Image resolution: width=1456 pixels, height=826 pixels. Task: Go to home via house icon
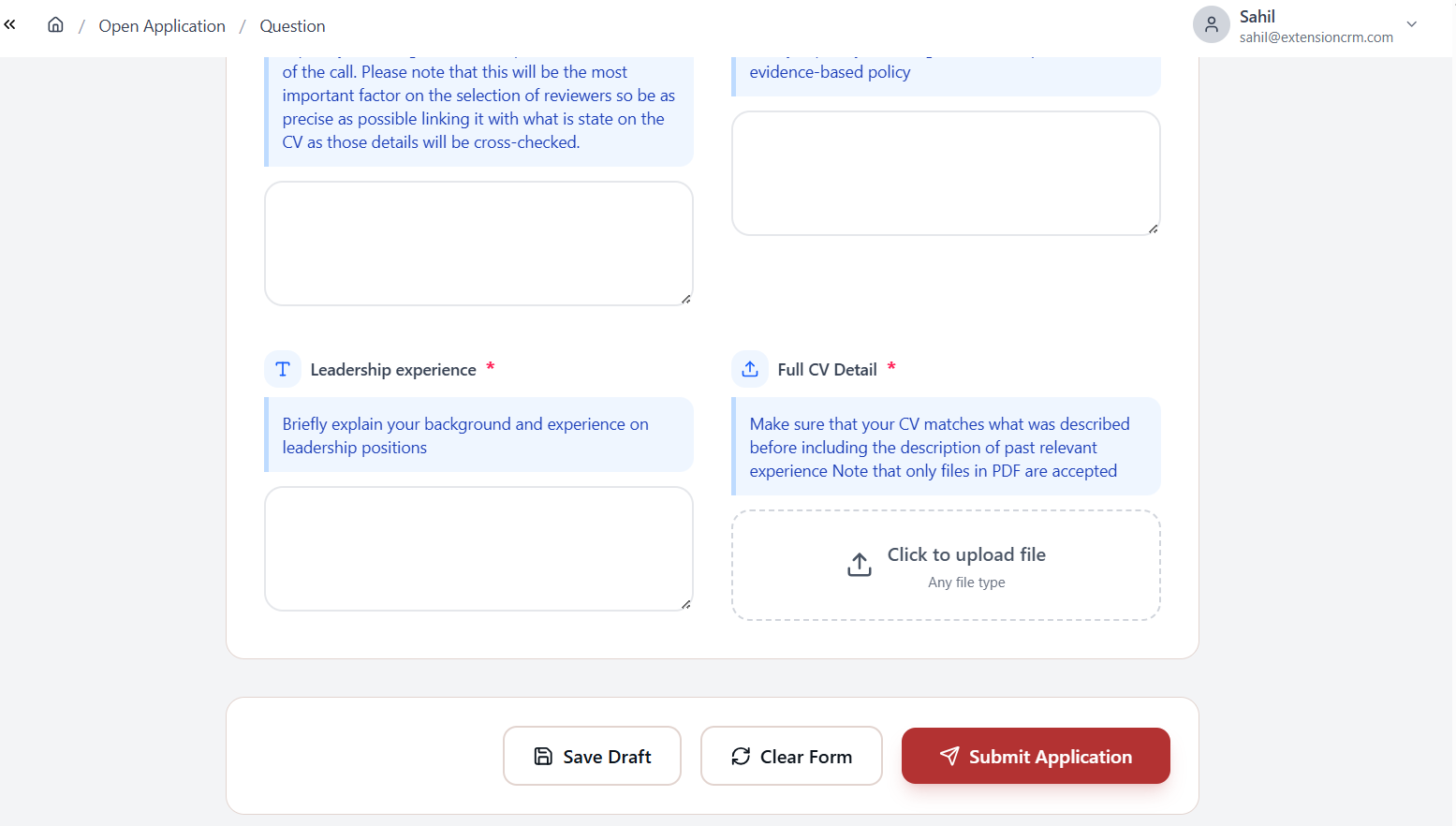click(56, 25)
